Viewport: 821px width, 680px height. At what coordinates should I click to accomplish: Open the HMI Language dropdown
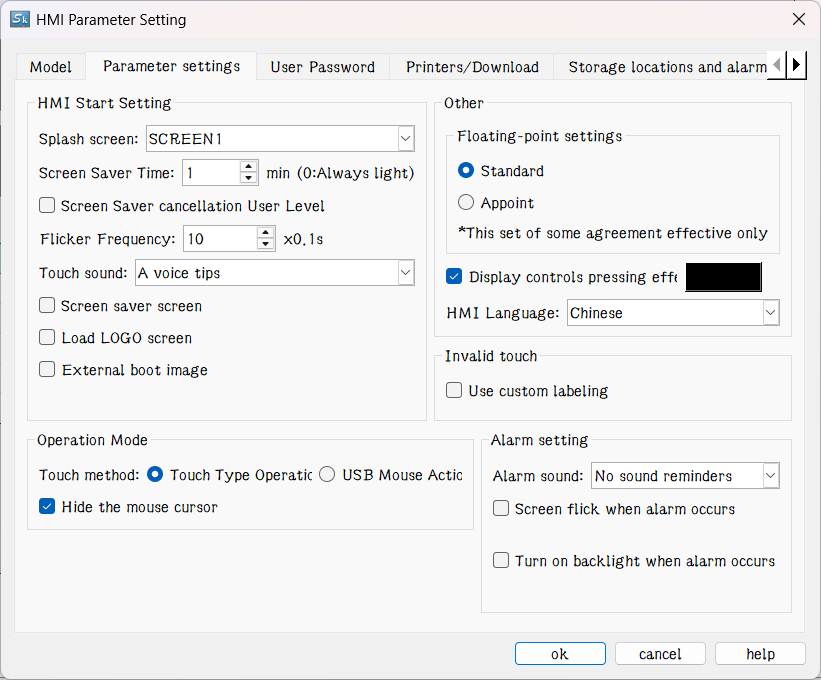tap(770, 313)
